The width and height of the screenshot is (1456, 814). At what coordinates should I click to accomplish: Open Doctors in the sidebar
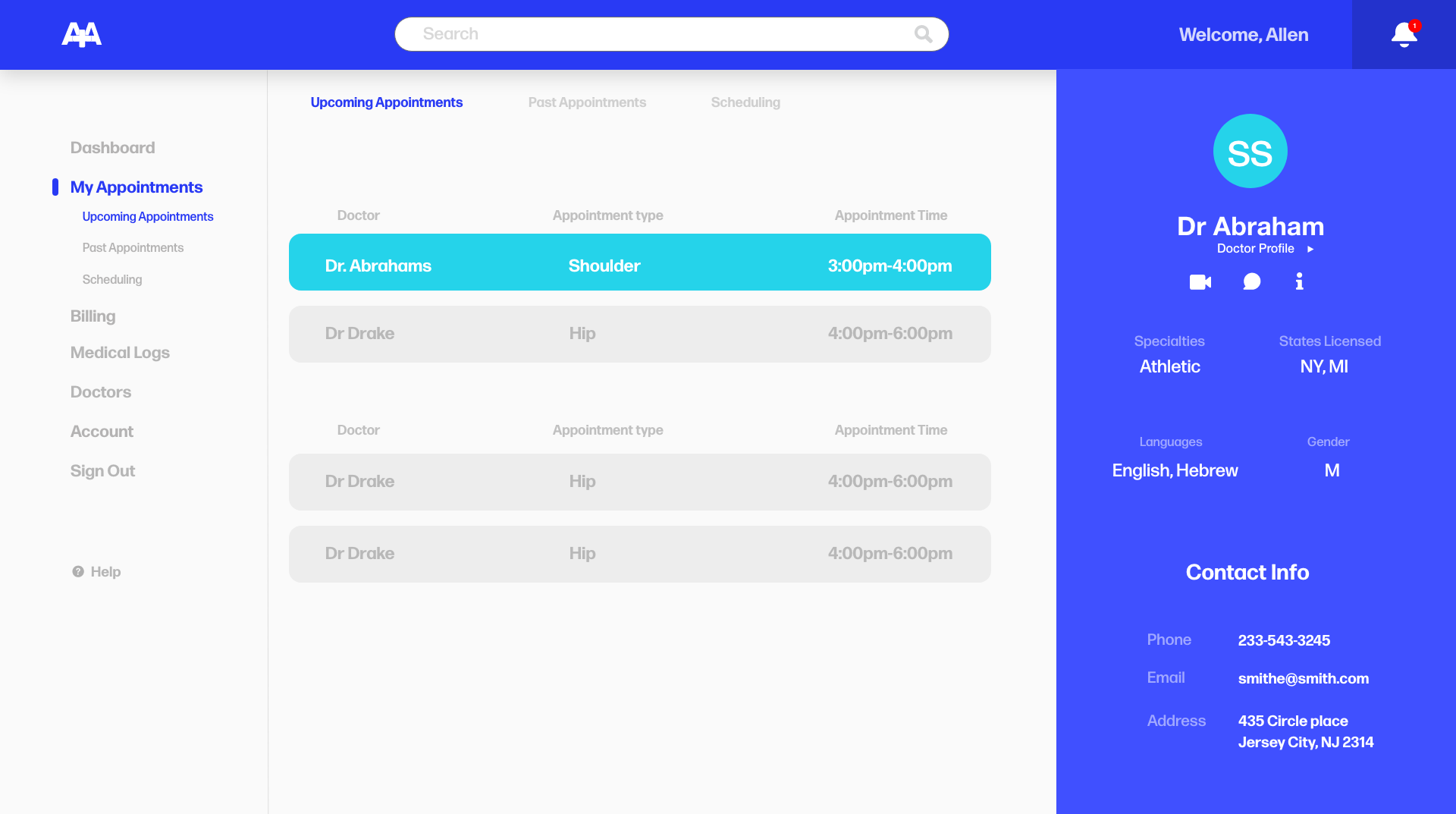click(101, 392)
